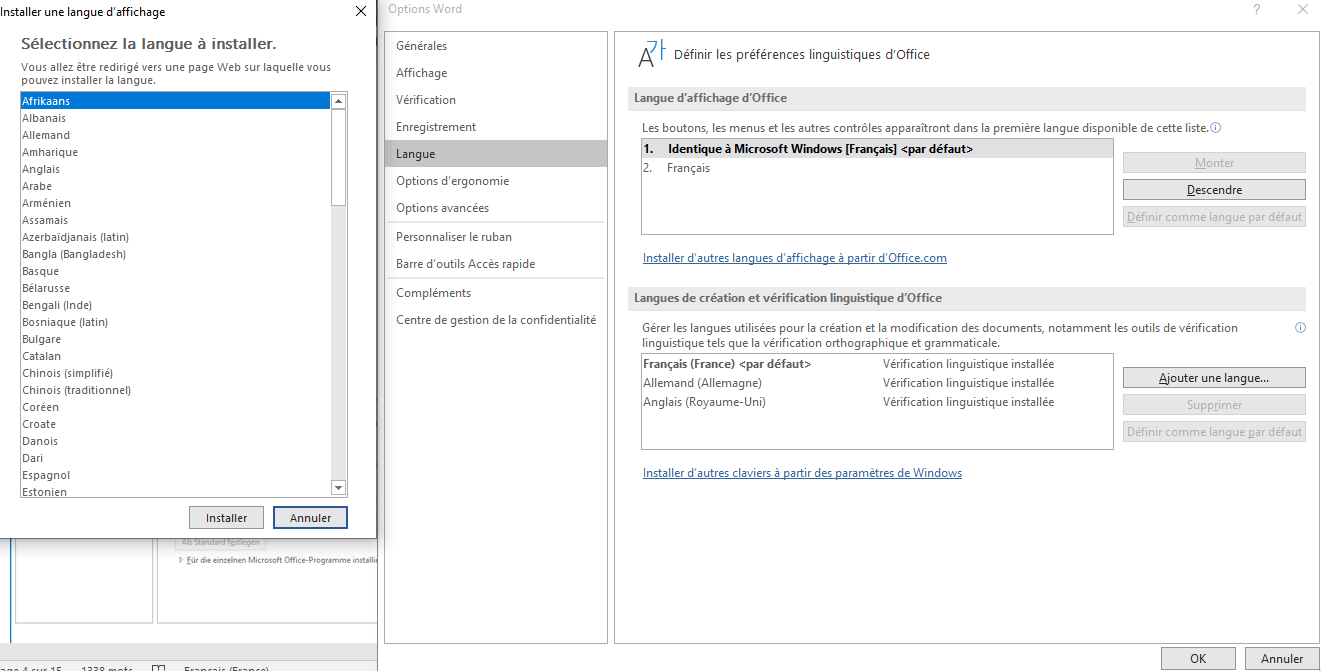Click Annuler in the install language dialog
The height and width of the screenshot is (671, 1322).
point(310,518)
